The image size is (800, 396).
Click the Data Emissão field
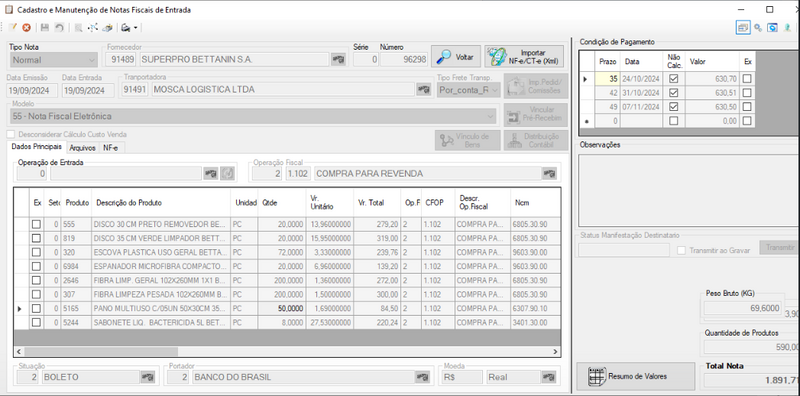pyautogui.click(x=32, y=90)
